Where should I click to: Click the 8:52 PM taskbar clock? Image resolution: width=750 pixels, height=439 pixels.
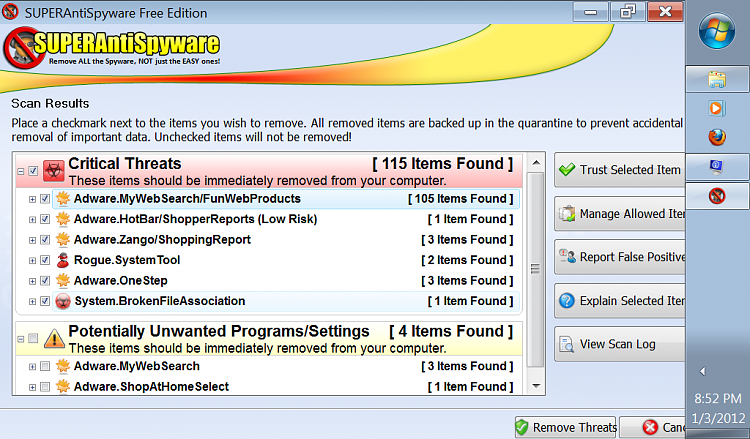coord(717,398)
